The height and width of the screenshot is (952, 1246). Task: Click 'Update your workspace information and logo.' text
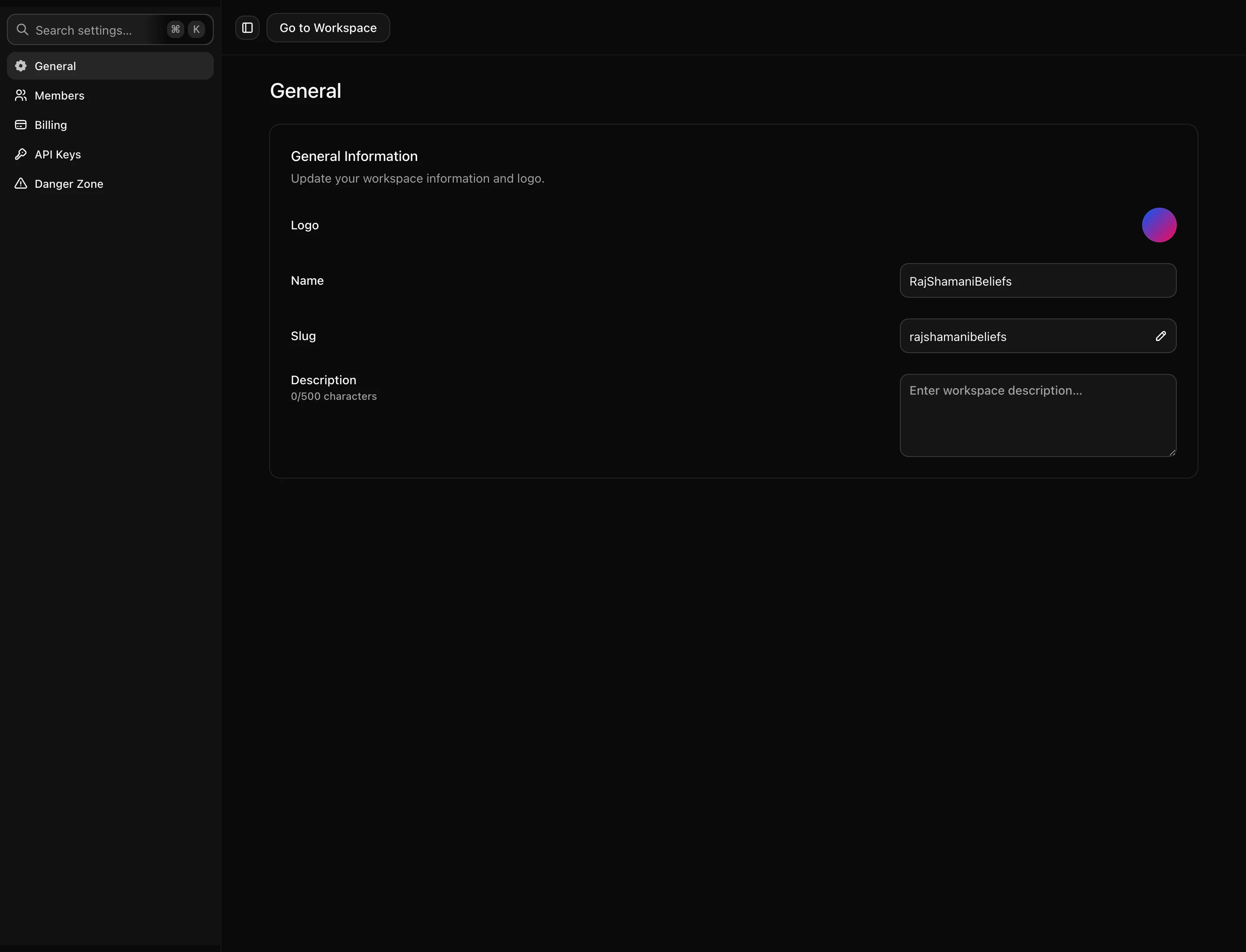pos(417,178)
